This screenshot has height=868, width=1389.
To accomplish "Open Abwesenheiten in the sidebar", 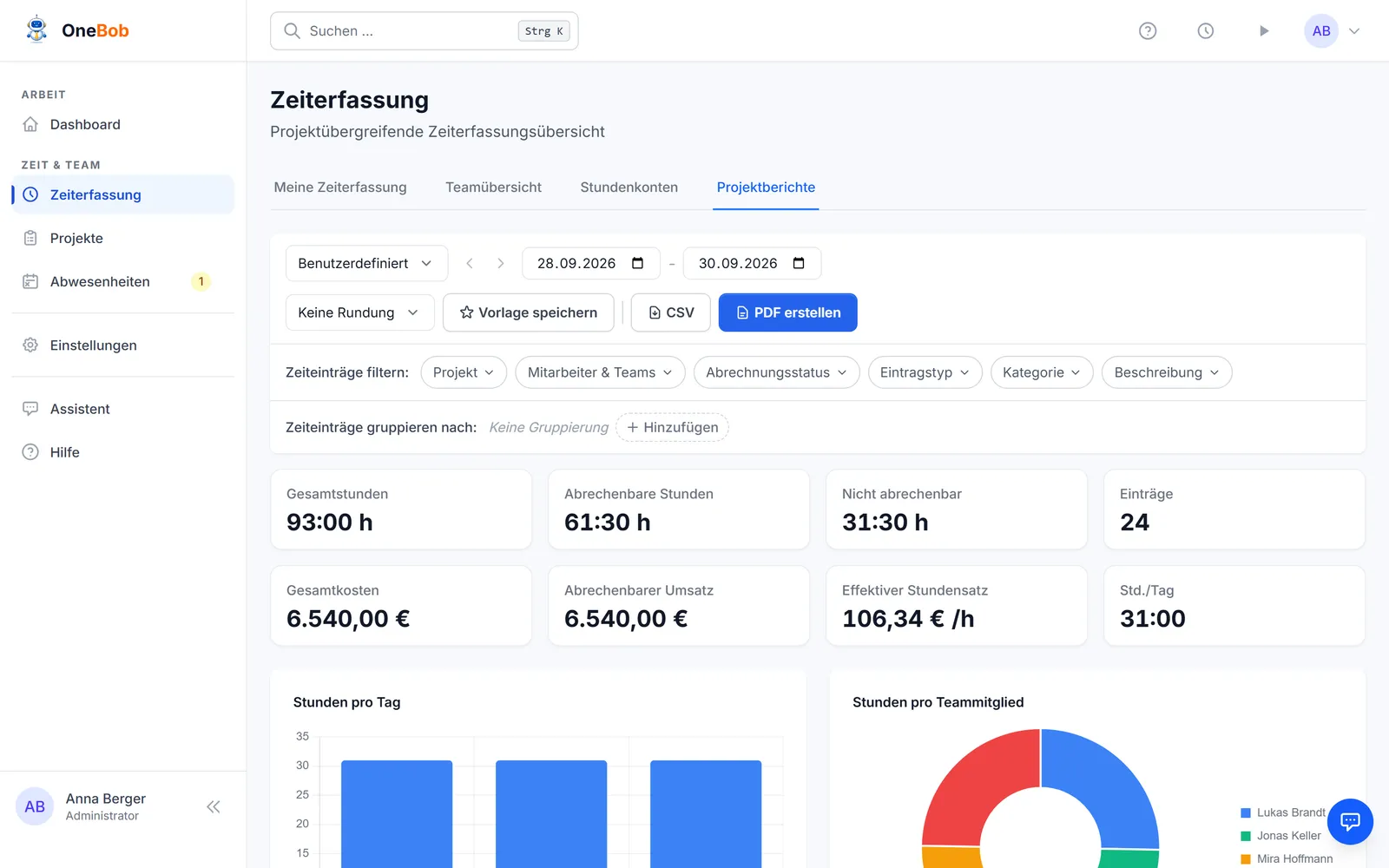I will tap(123, 281).
